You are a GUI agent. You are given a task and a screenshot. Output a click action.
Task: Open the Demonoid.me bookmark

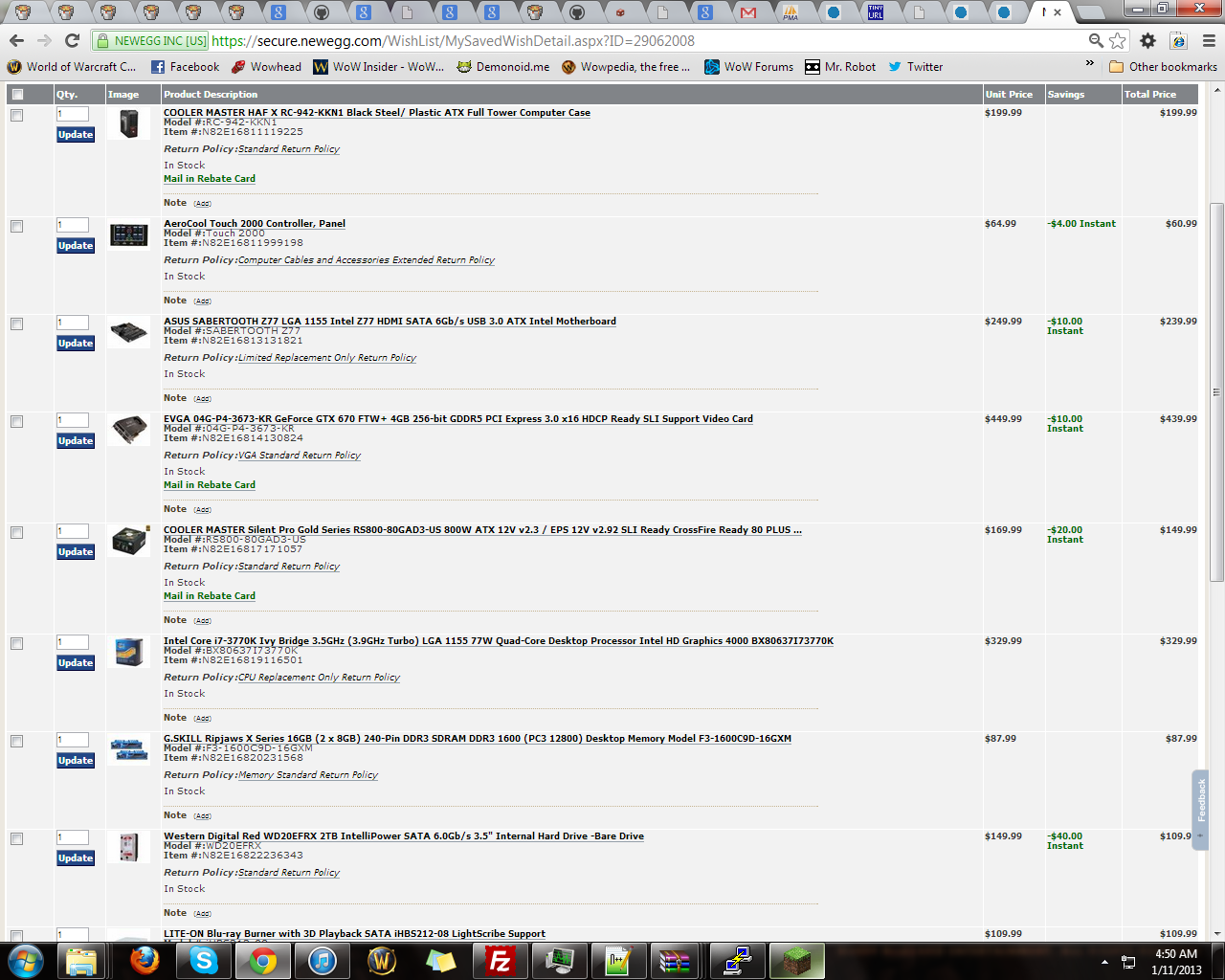pos(503,67)
